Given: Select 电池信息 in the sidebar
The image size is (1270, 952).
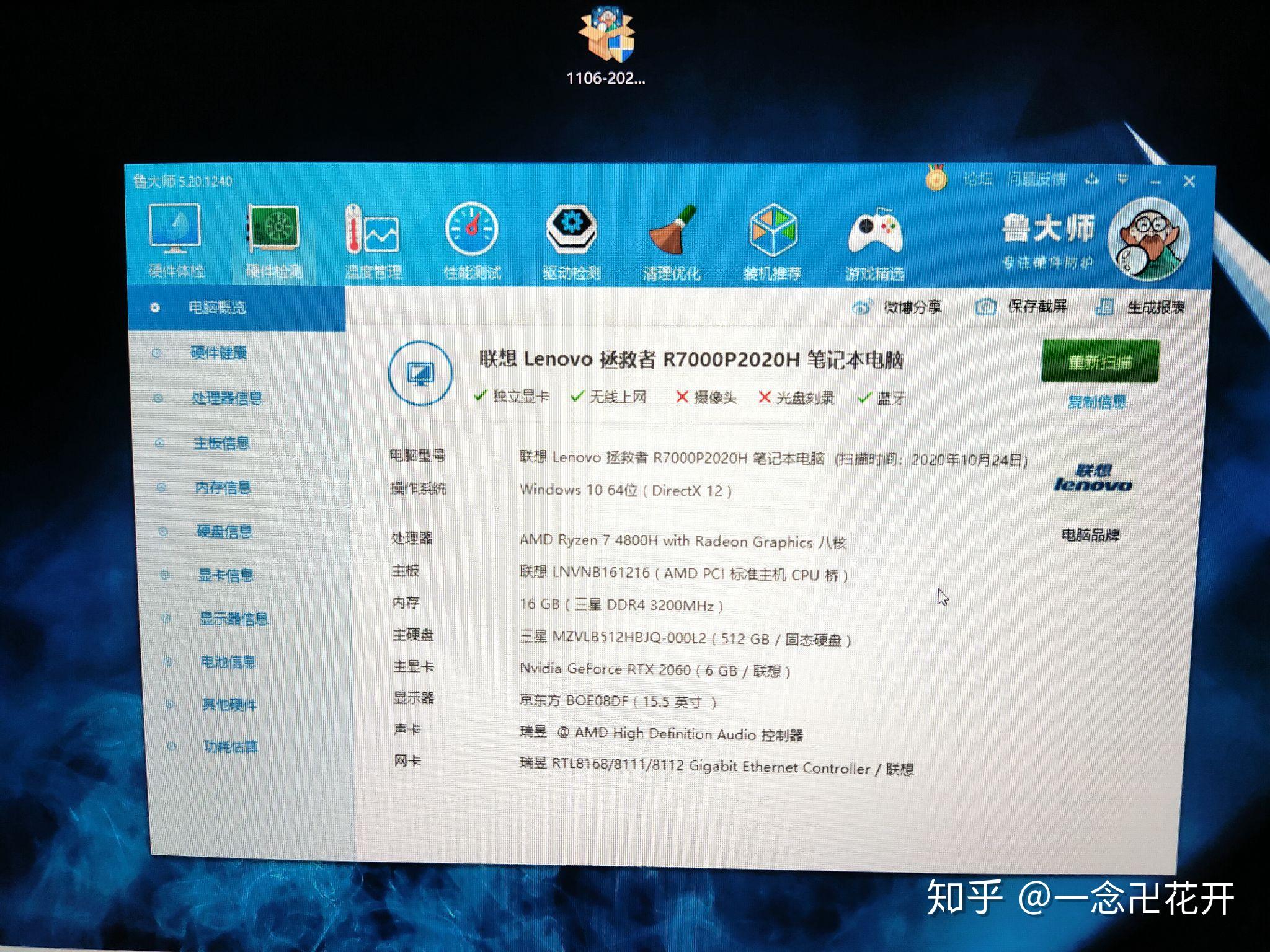Looking at the screenshot, I should (228, 662).
